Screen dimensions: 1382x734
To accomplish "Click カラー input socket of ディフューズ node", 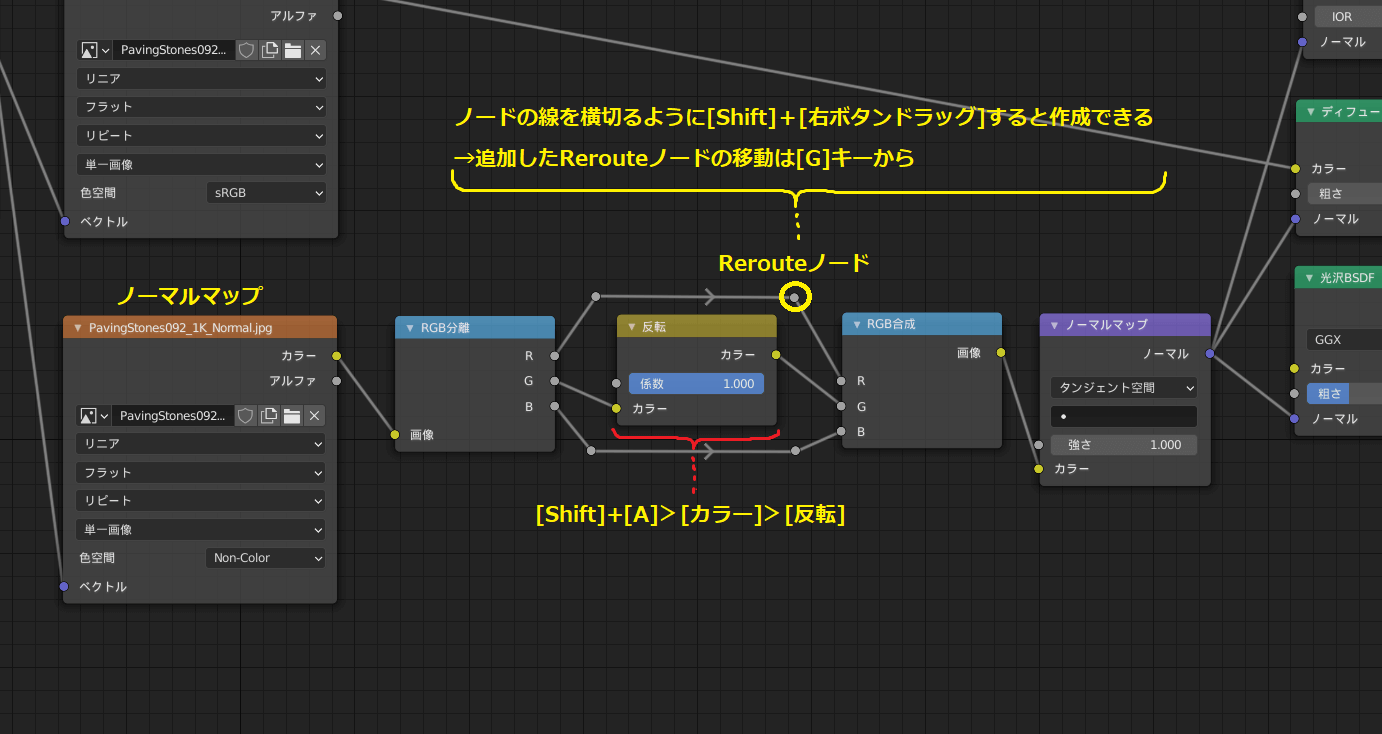I will coord(1295,169).
